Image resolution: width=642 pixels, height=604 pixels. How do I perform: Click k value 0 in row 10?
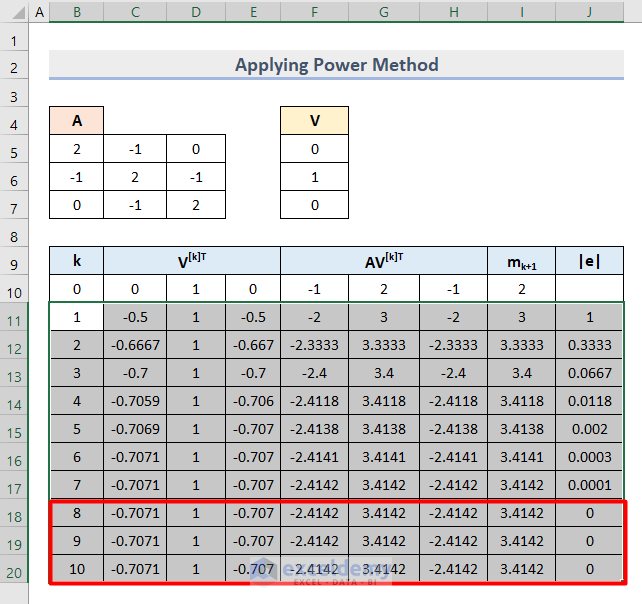click(77, 289)
